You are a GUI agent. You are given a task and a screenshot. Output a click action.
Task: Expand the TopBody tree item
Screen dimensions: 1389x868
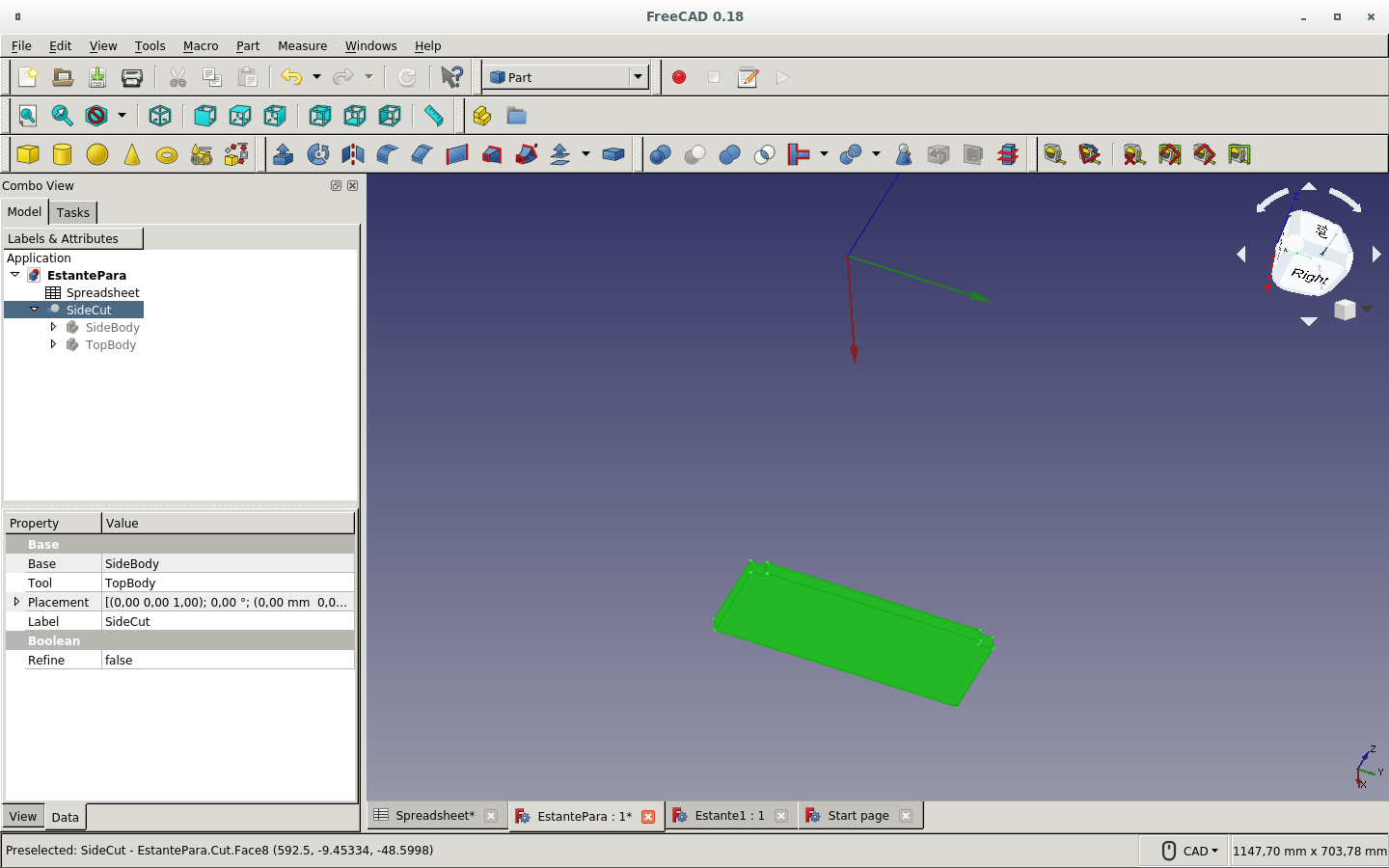pyautogui.click(x=53, y=344)
